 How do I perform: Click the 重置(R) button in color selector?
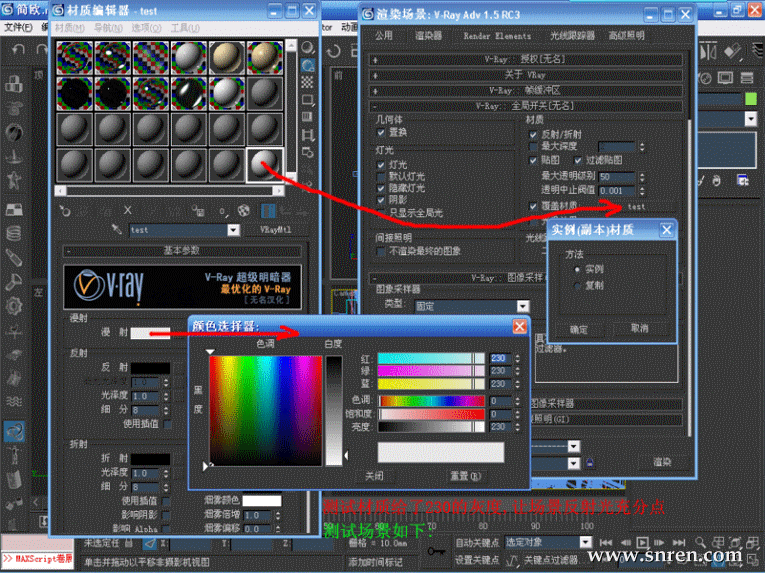click(x=465, y=476)
